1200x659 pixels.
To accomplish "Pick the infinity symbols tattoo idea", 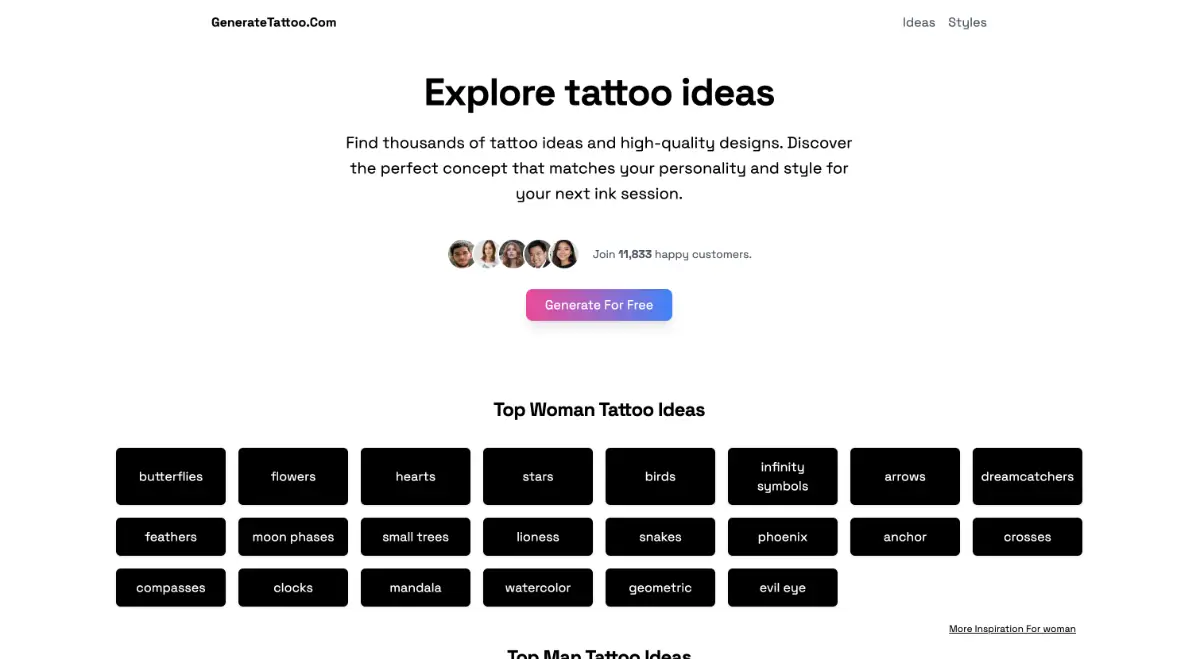I will 782,476.
